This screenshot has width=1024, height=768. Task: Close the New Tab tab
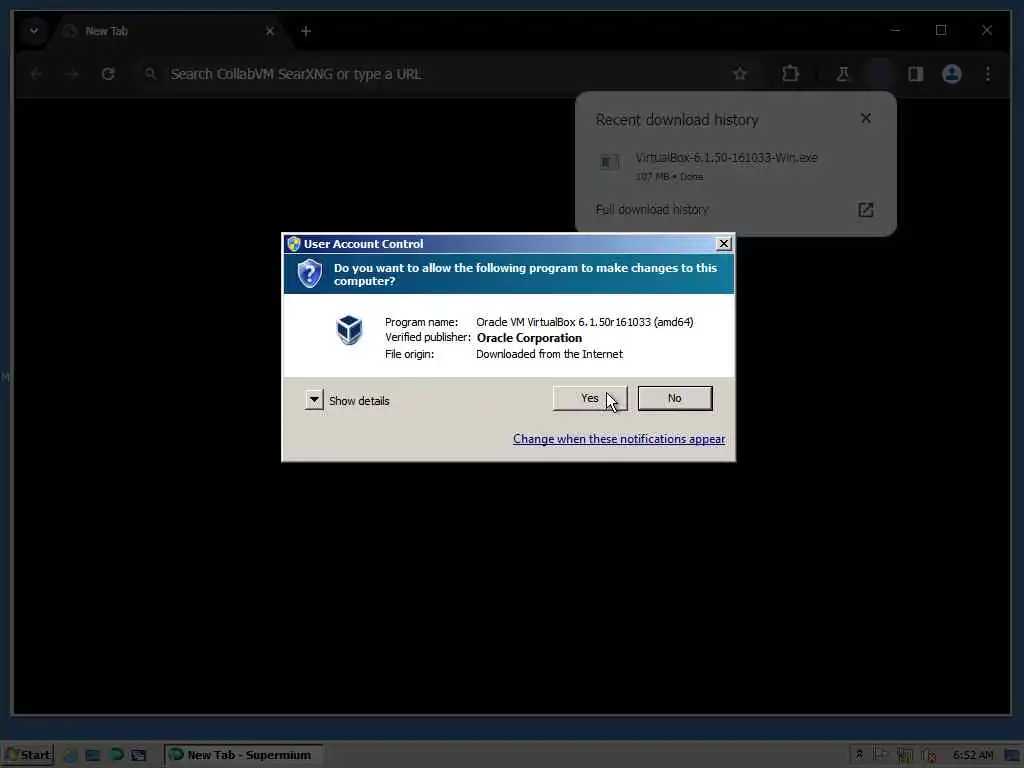(x=270, y=31)
